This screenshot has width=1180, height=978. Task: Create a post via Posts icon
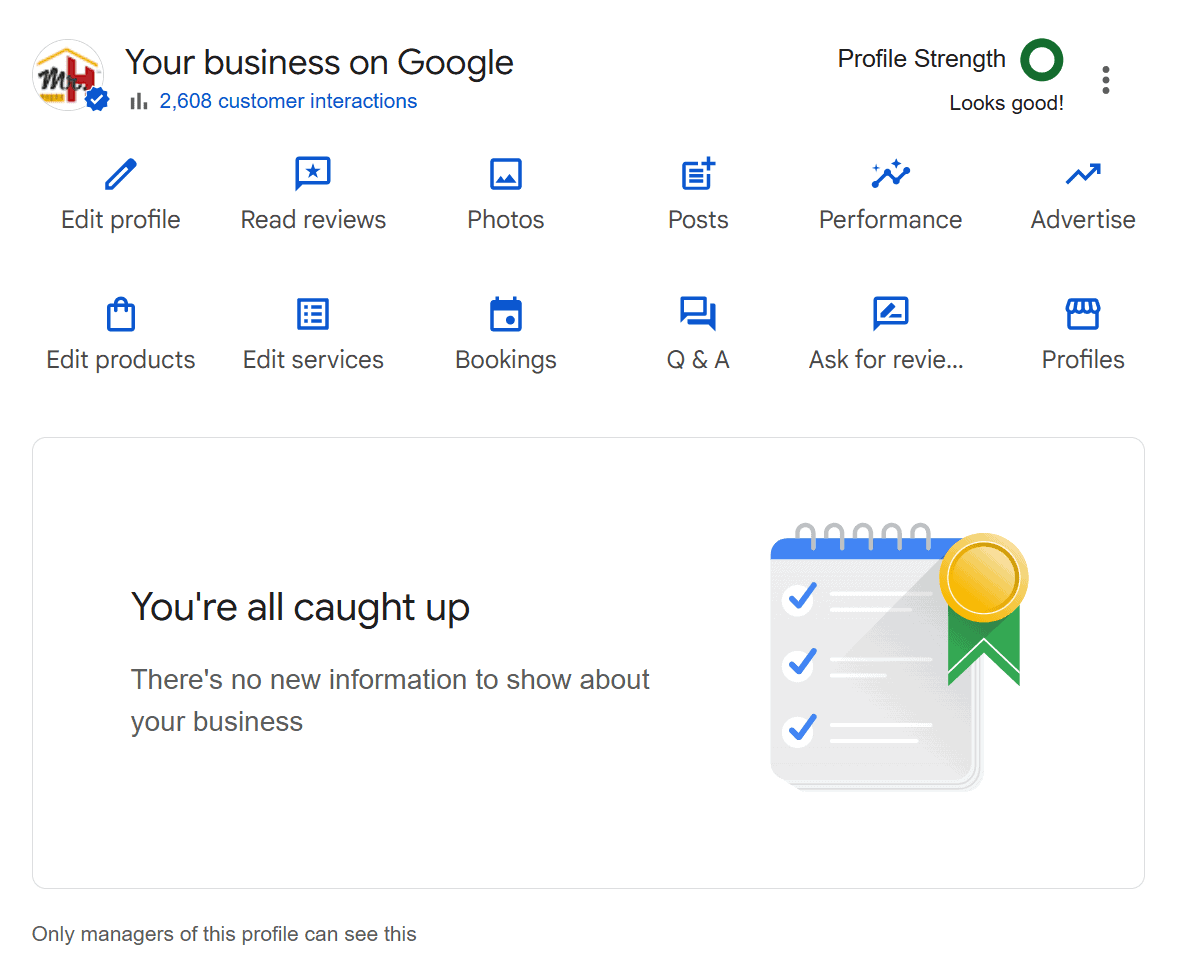698,174
